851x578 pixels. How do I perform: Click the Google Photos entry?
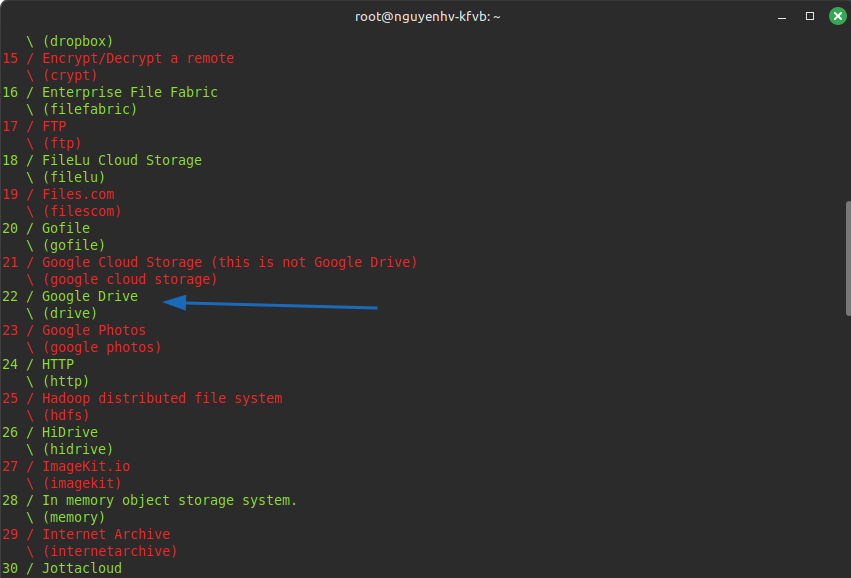click(x=94, y=330)
